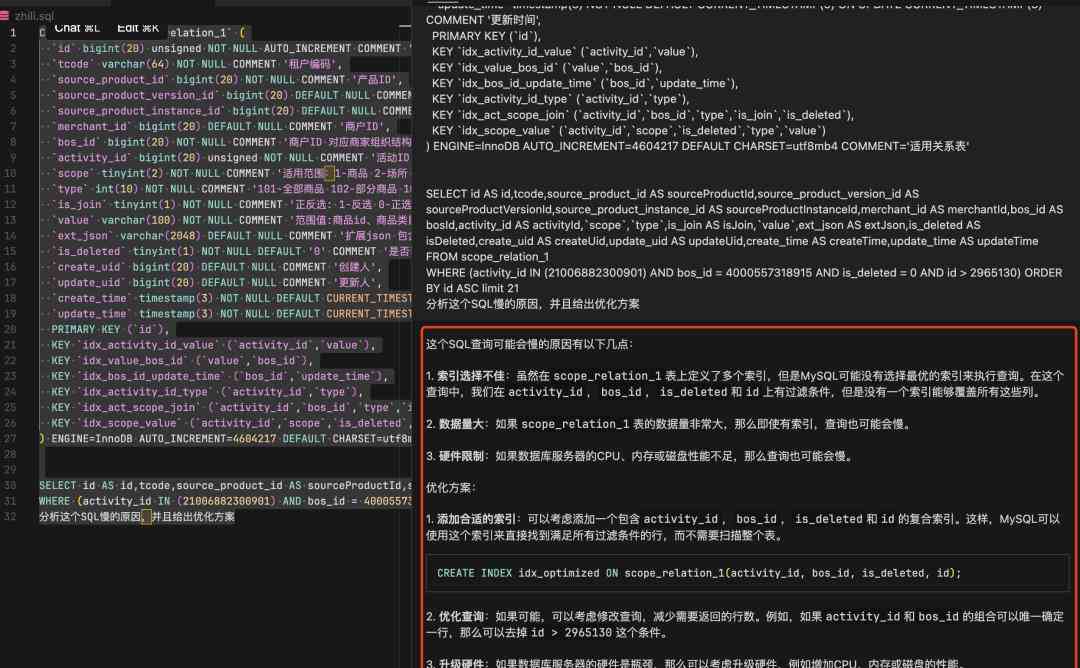Click the 索引选择不佳 point in answer

point(745,384)
